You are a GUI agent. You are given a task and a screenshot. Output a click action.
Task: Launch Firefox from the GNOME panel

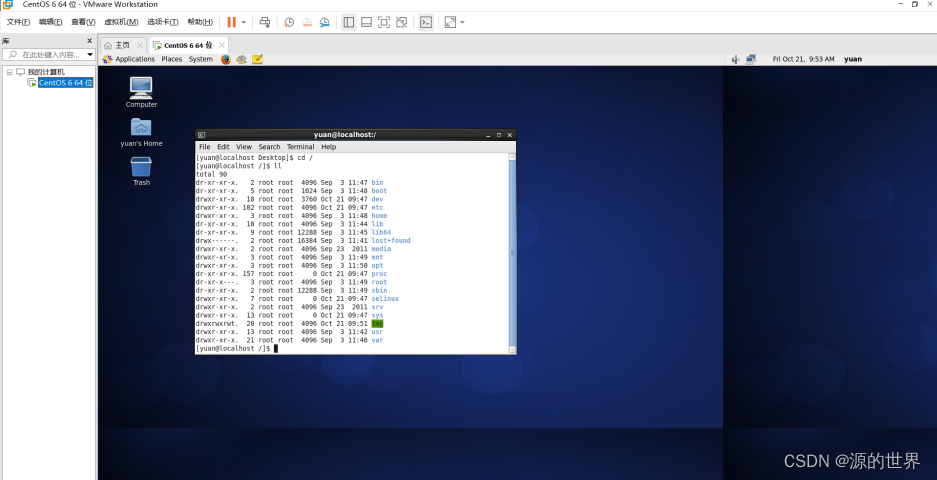pyautogui.click(x=225, y=59)
